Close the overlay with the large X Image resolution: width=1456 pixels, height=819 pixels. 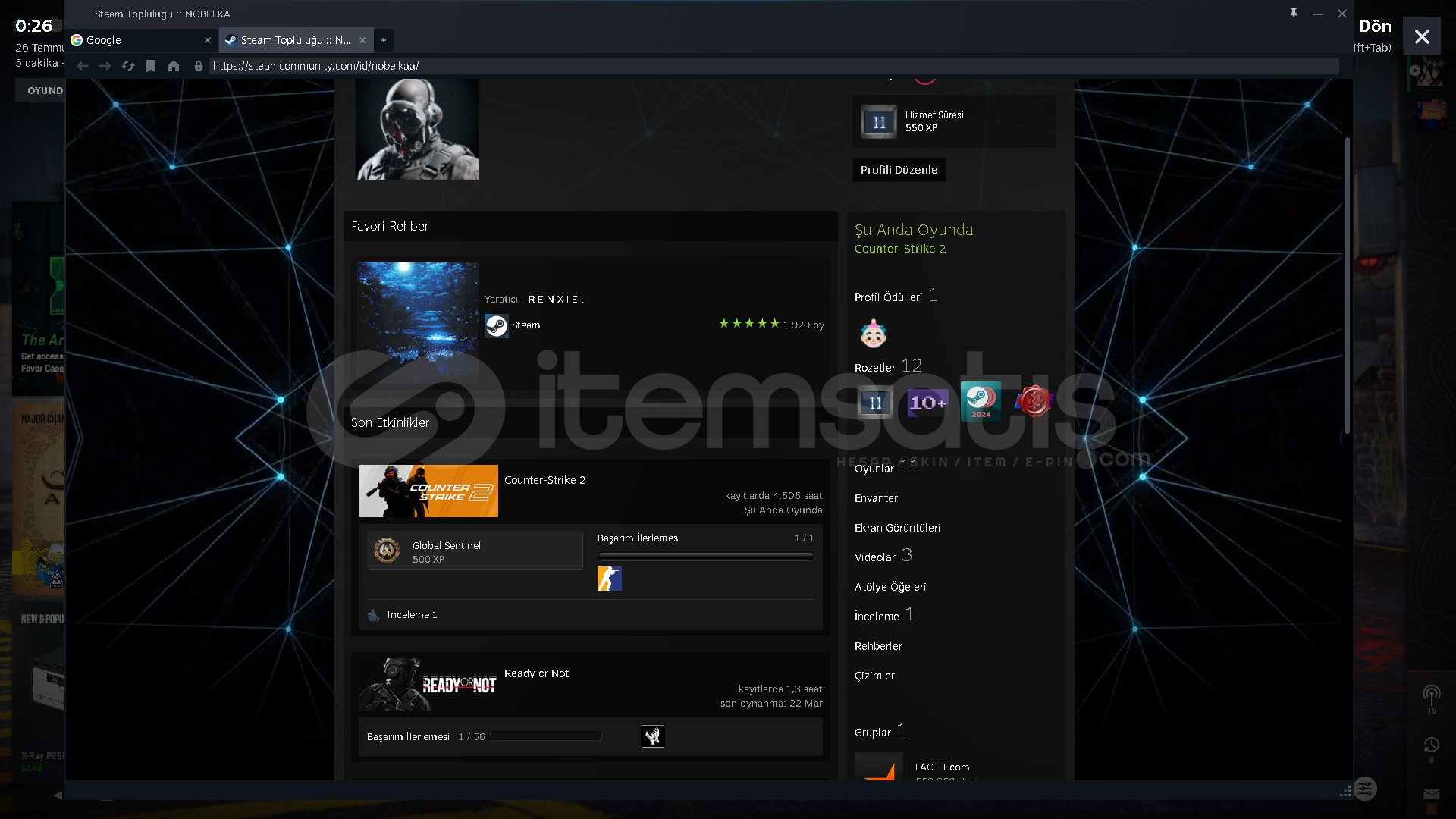click(1422, 36)
